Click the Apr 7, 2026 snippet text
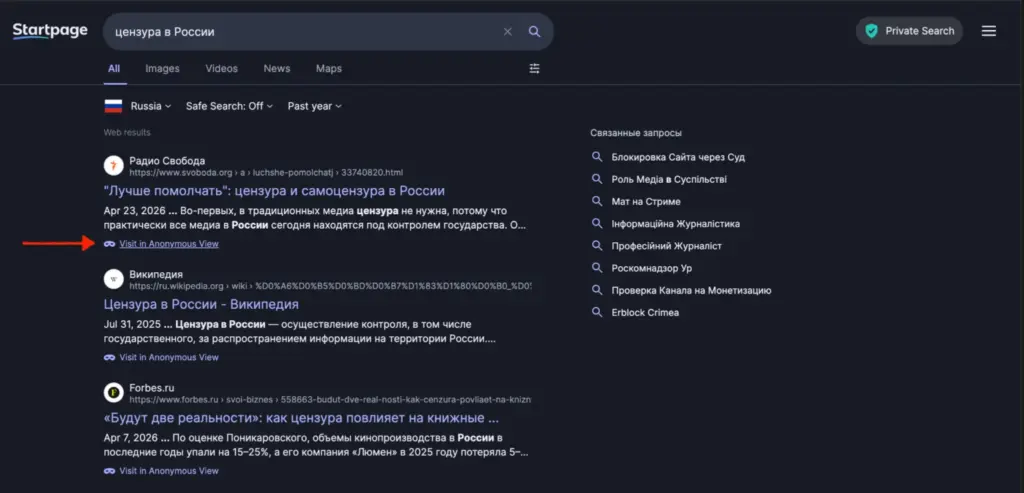 coord(316,445)
